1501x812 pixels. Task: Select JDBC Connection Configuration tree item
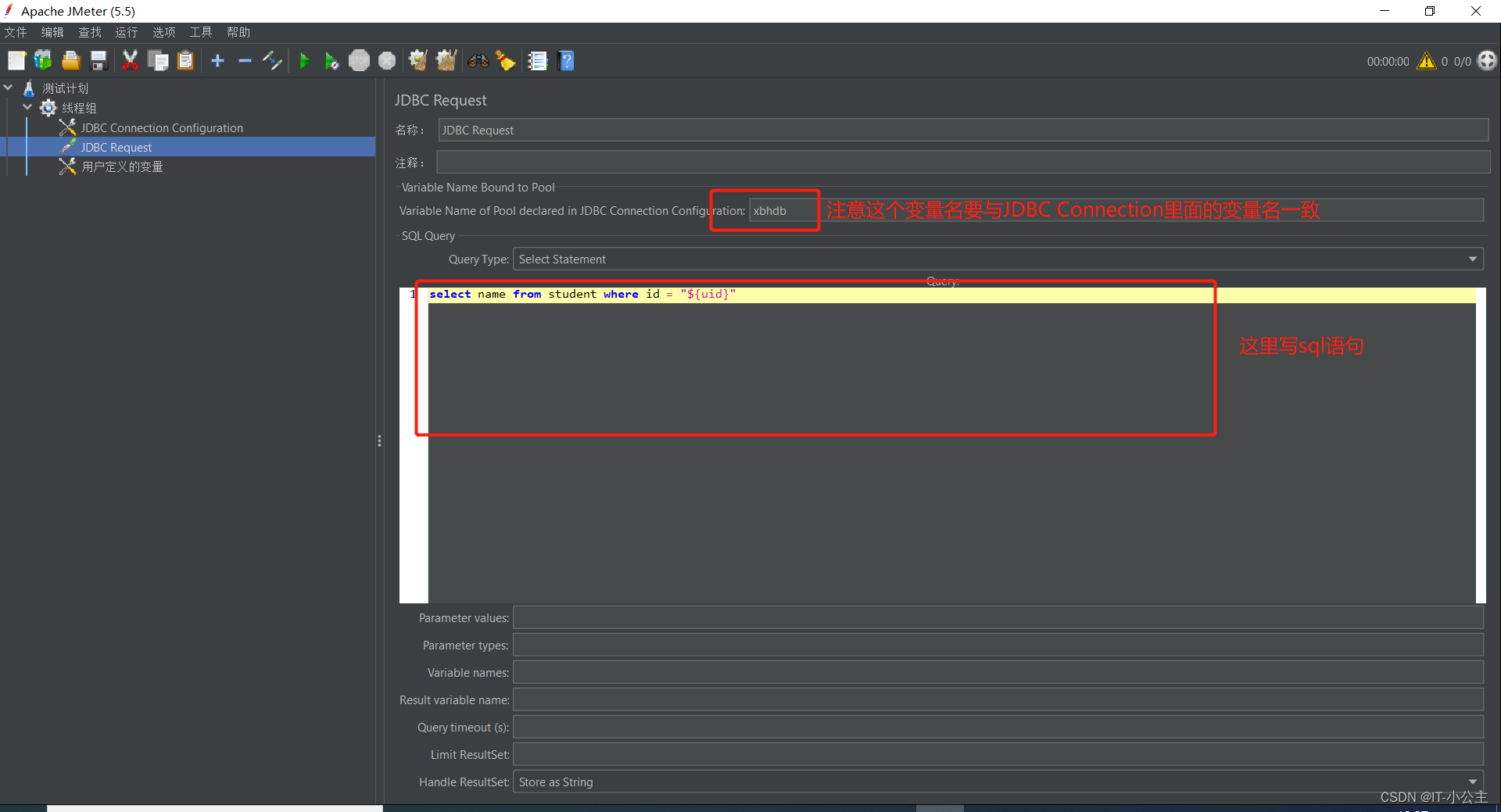162,128
